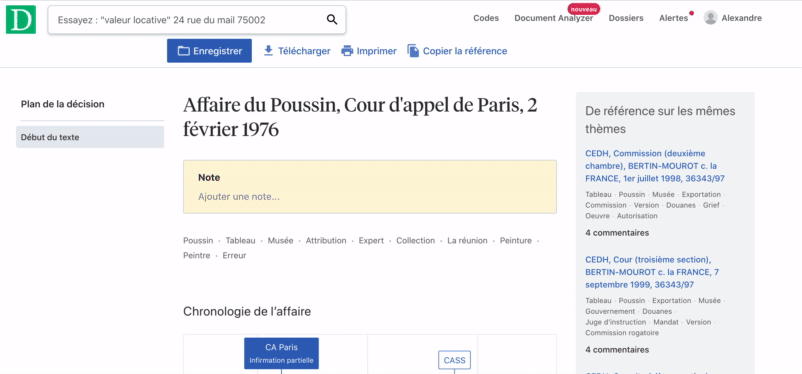This screenshot has width=802, height=374.
Task: Click the 'Tableau' keyword tag under the note
Action: coord(240,240)
